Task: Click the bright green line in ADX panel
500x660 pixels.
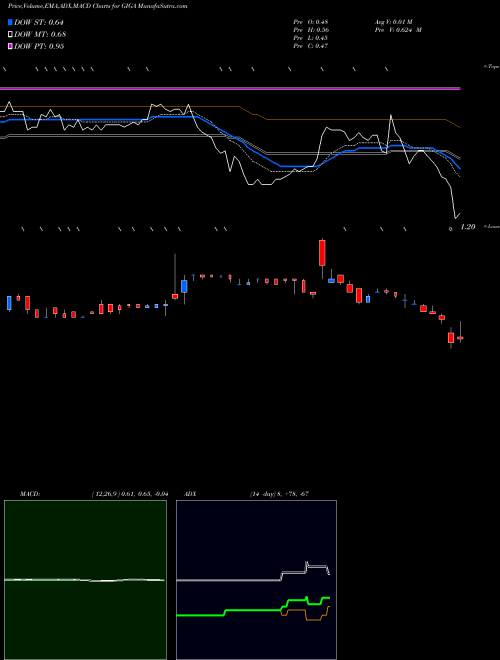Action: [253, 610]
